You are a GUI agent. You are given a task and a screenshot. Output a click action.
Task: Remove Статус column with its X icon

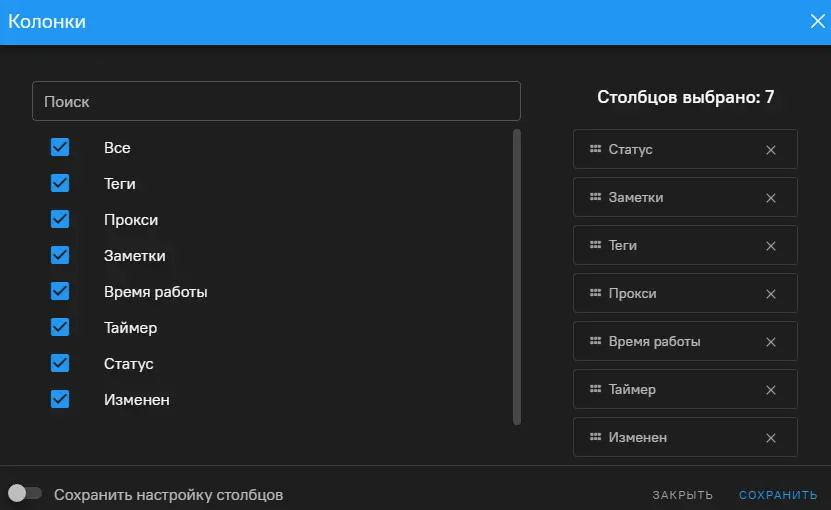770,150
